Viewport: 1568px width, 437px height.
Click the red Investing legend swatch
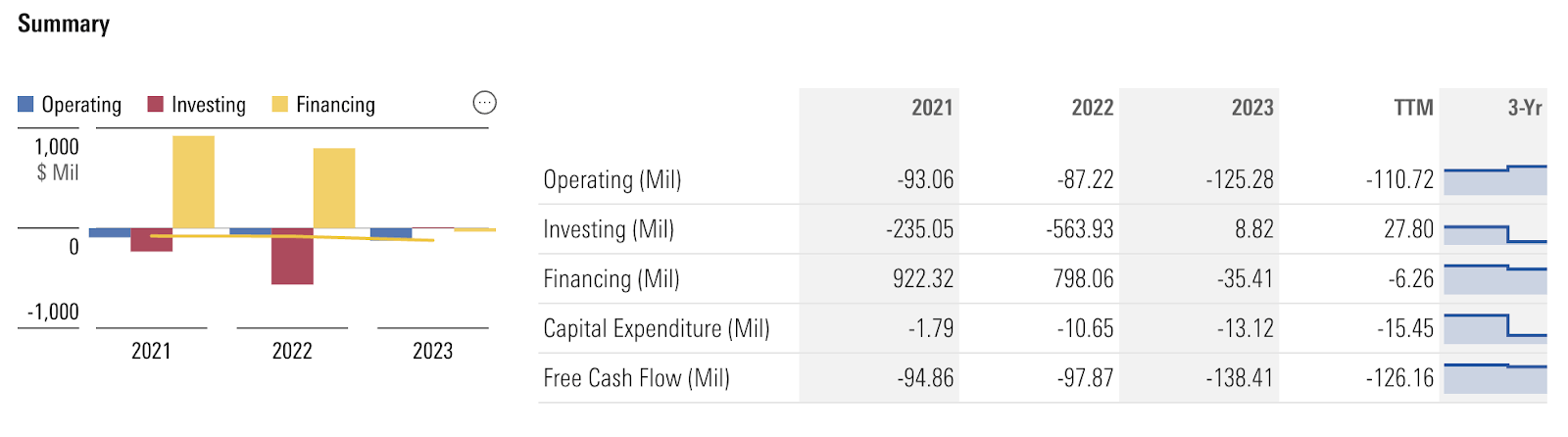point(155,104)
